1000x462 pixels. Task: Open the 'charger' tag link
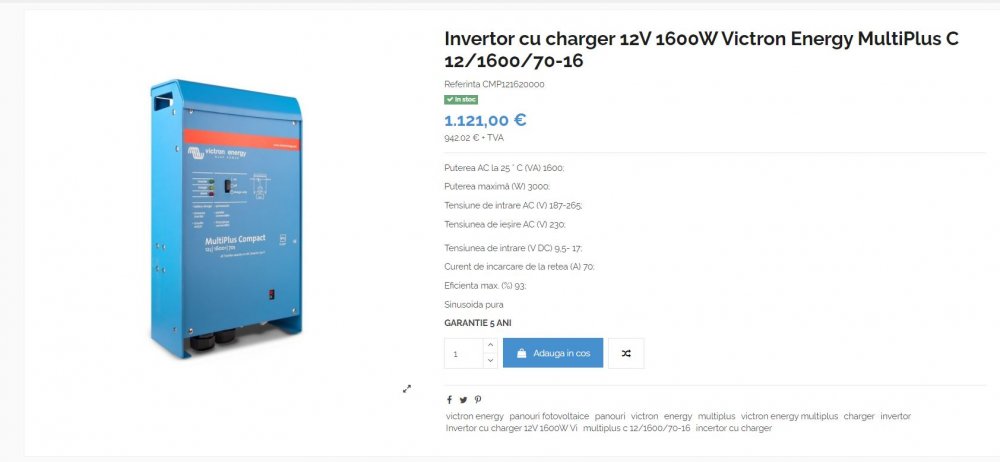pos(859,416)
